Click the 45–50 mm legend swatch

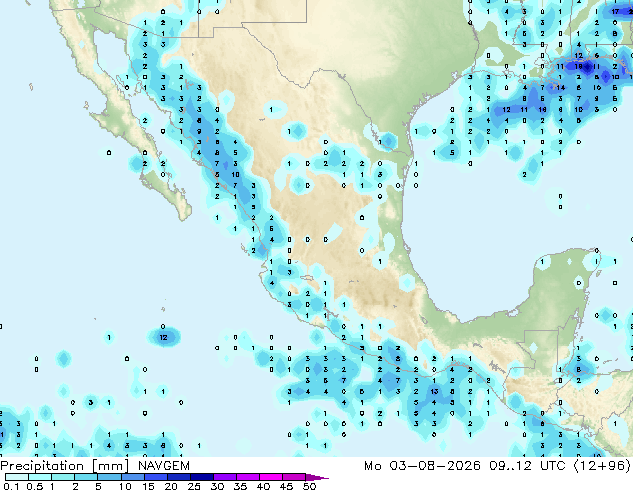pos(294,477)
